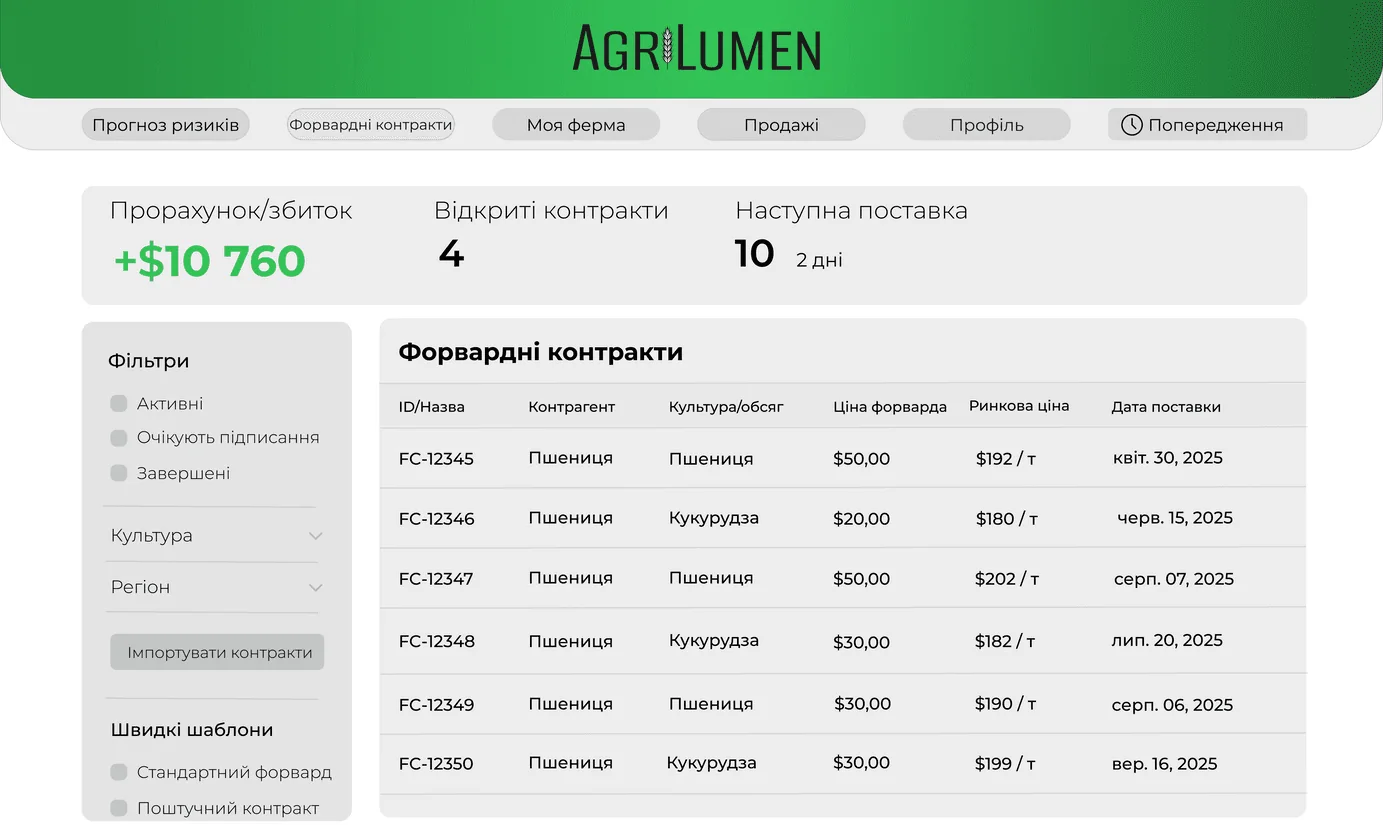Click delivery date лип. 20, 2025
This screenshot has width=1383, height=832.
[x=1167, y=640]
